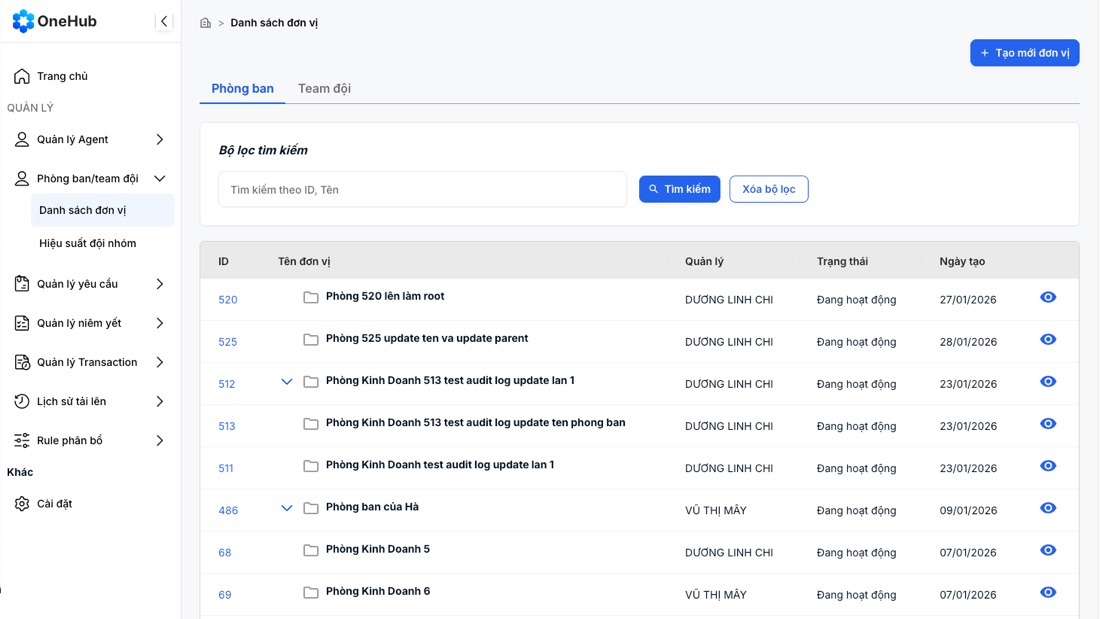This screenshot has height=619, width=1100.
Task: Click folder icon of Phòng Kinh Doanh 6
Action: click(311, 592)
